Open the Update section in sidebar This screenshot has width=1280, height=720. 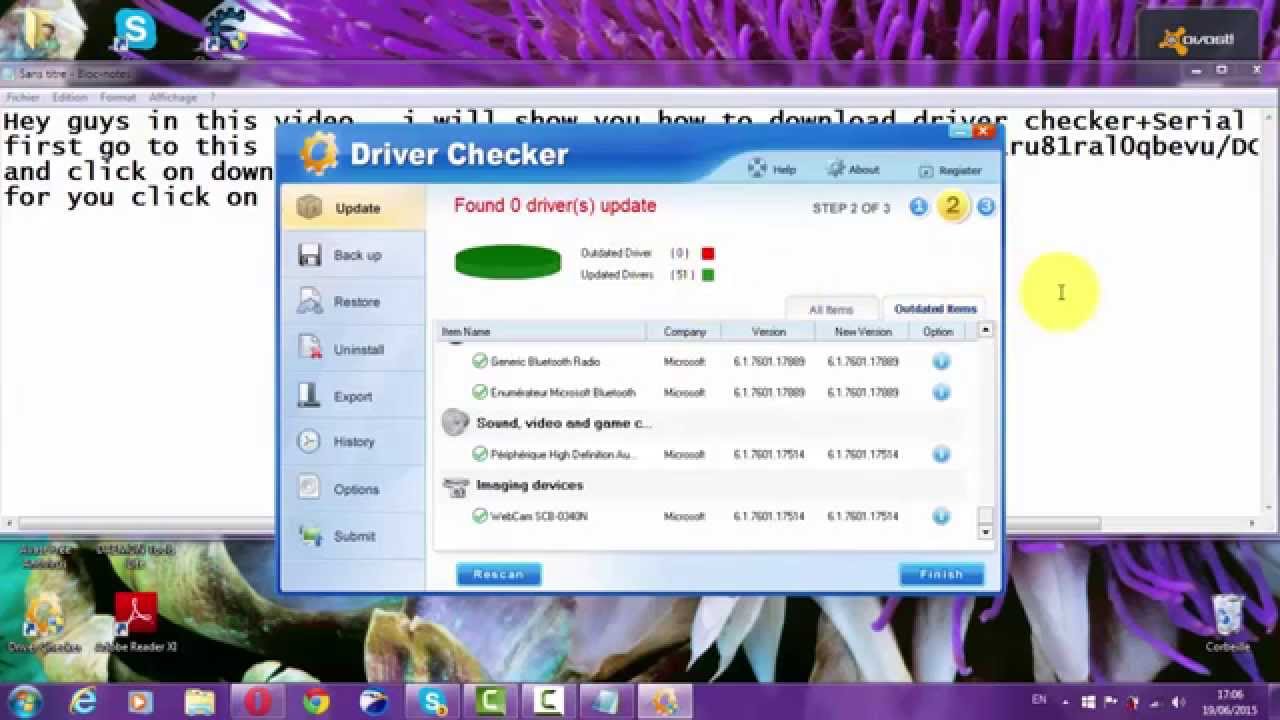pyautogui.click(x=353, y=208)
